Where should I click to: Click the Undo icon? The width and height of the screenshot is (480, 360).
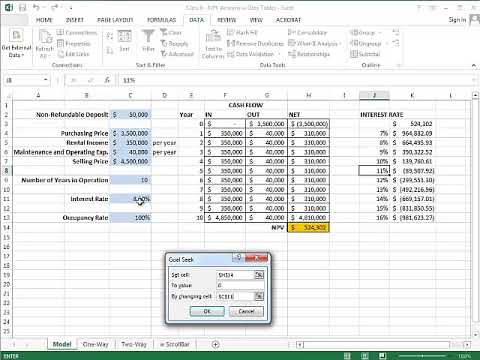pyautogui.click(x=36, y=7)
